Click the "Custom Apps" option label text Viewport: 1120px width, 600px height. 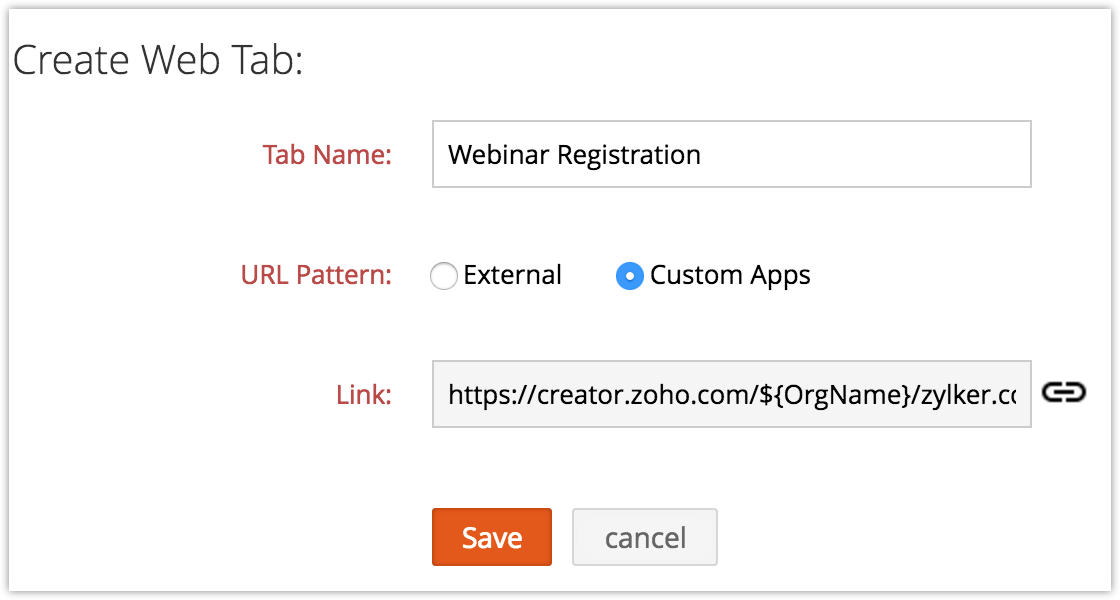(x=730, y=275)
